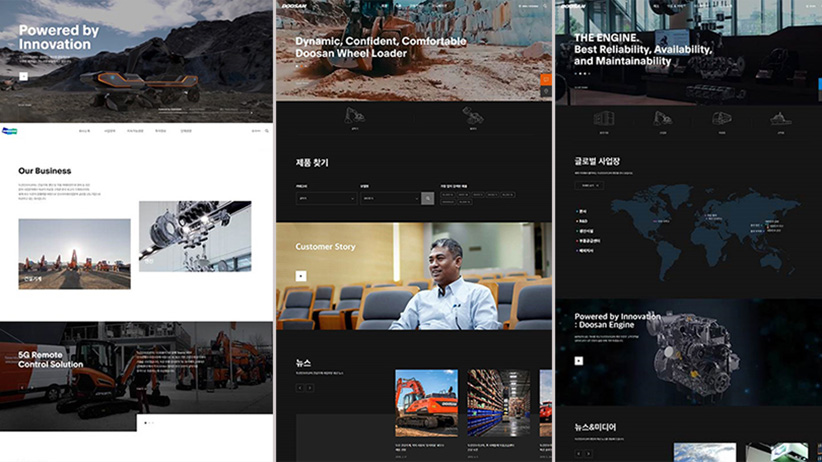The image size is (822, 462).
Task: Play the Customer Story video
Action: click(x=301, y=276)
